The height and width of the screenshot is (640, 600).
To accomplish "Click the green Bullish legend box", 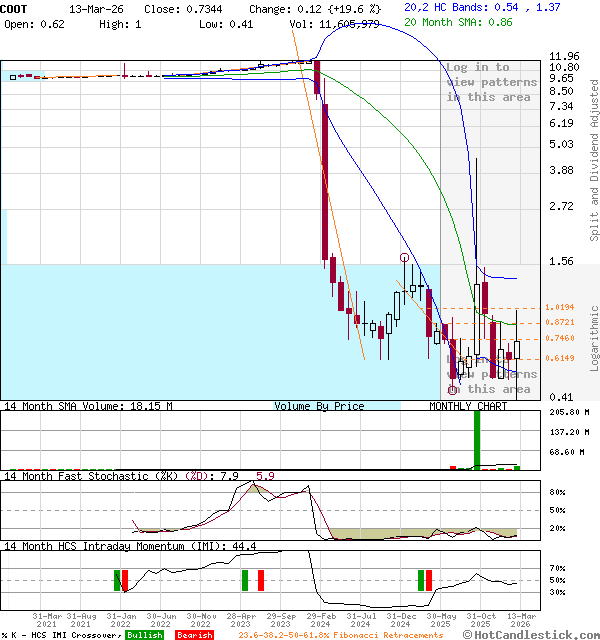I will coord(144,635).
